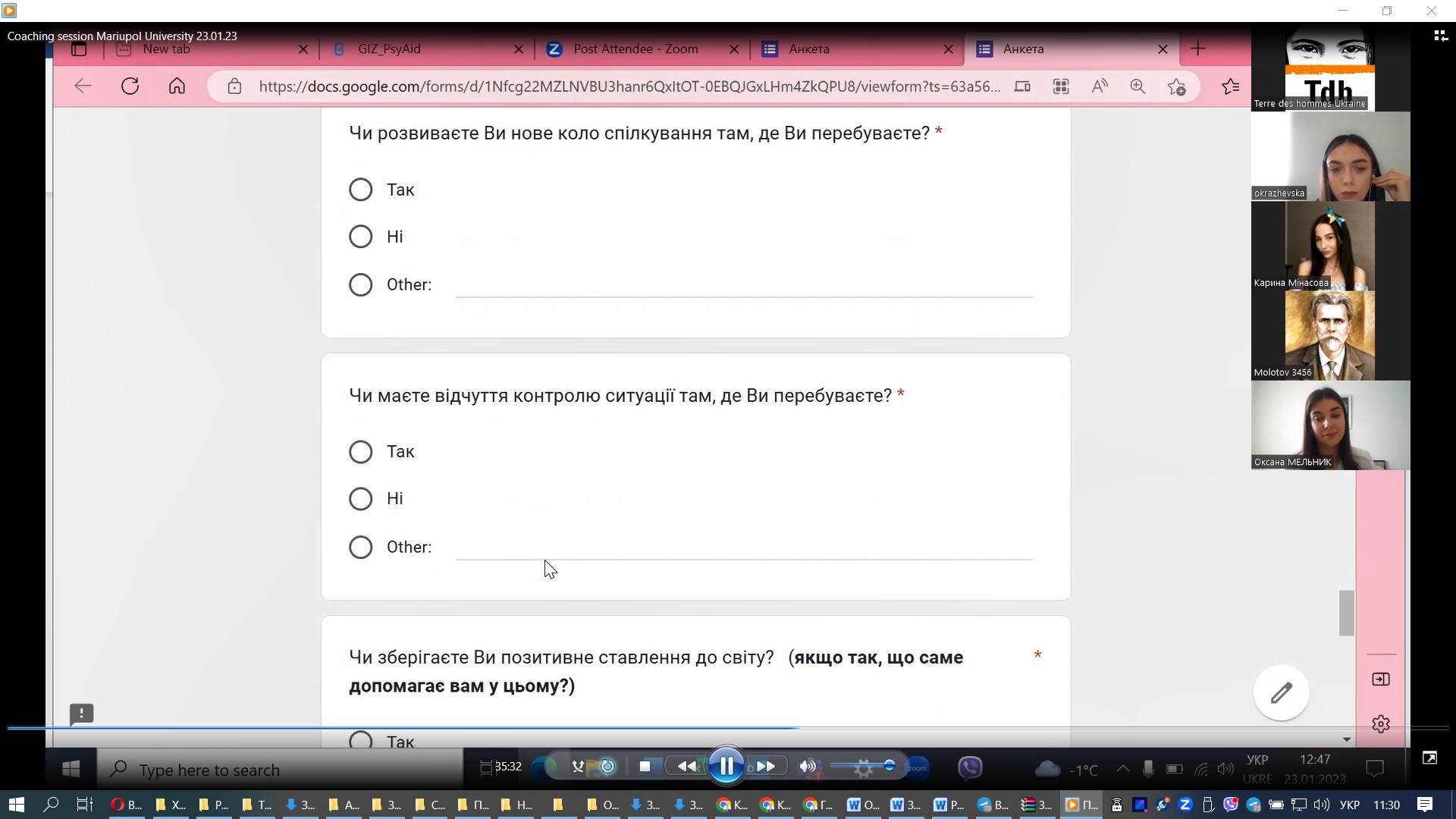Select Other for situation control question

coord(361,548)
